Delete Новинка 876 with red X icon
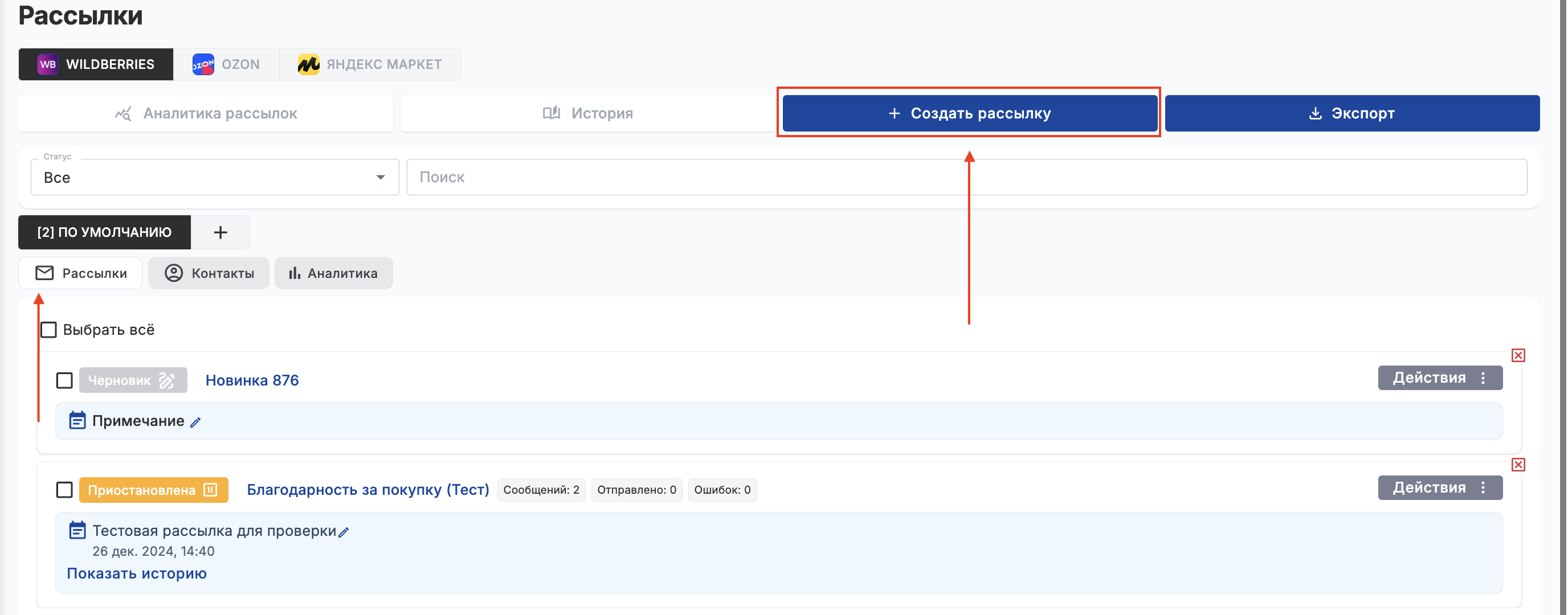This screenshot has height=615, width=1568. tap(1518, 355)
